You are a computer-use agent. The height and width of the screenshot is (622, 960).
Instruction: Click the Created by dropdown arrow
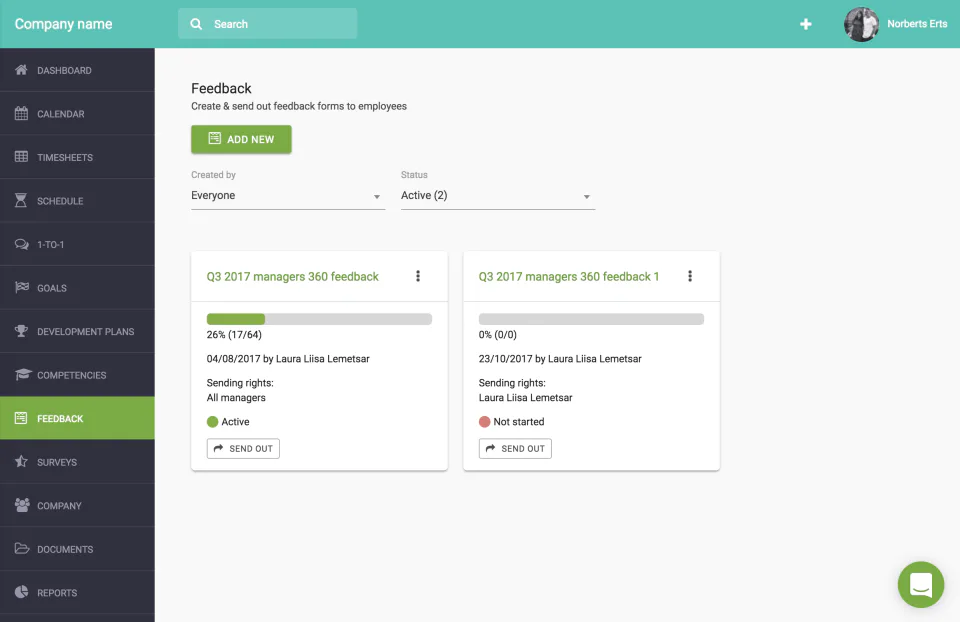(x=377, y=197)
